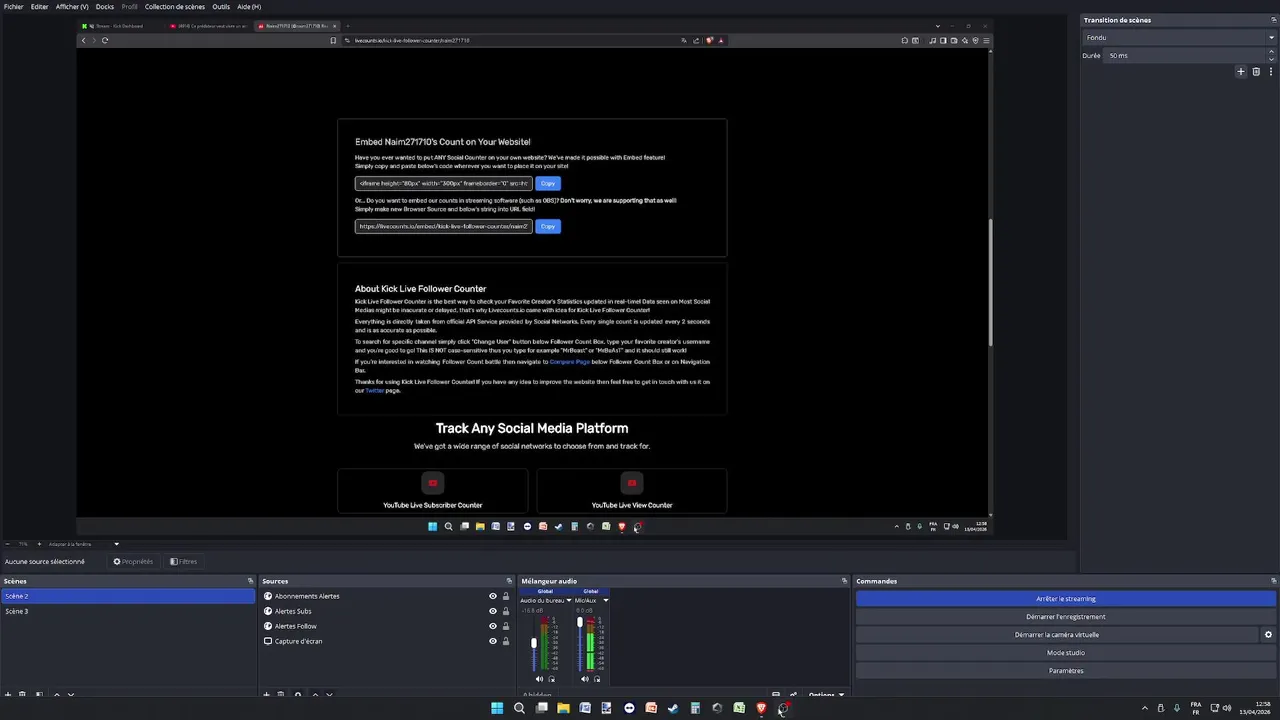
Task: Select the Capture d'écran source row
Action: (x=387, y=641)
